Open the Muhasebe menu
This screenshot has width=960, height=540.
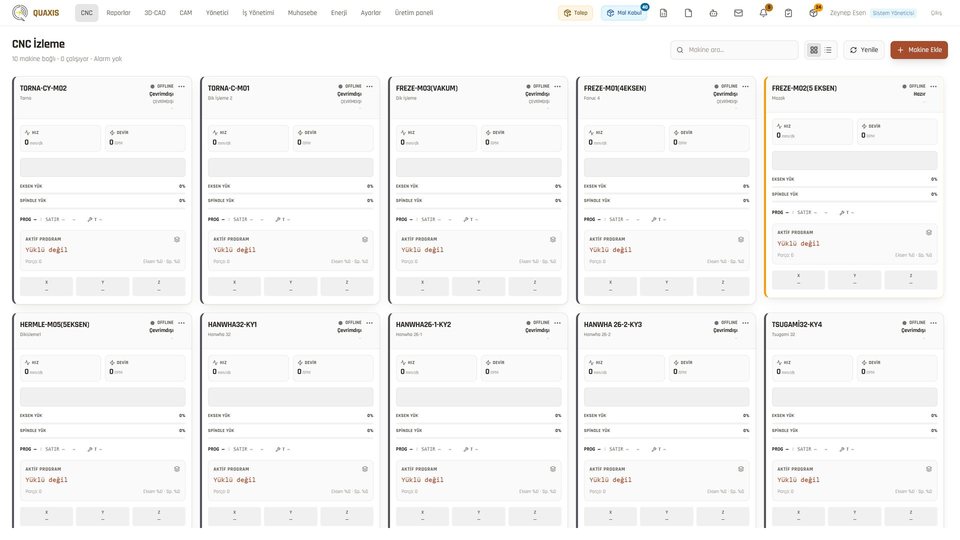click(x=302, y=13)
